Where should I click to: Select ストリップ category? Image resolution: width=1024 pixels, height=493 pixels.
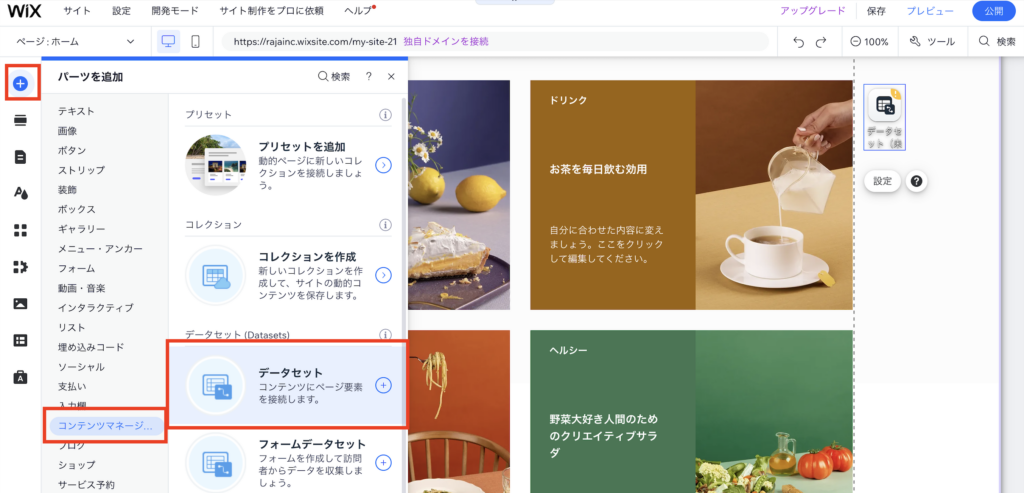tap(81, 170)
